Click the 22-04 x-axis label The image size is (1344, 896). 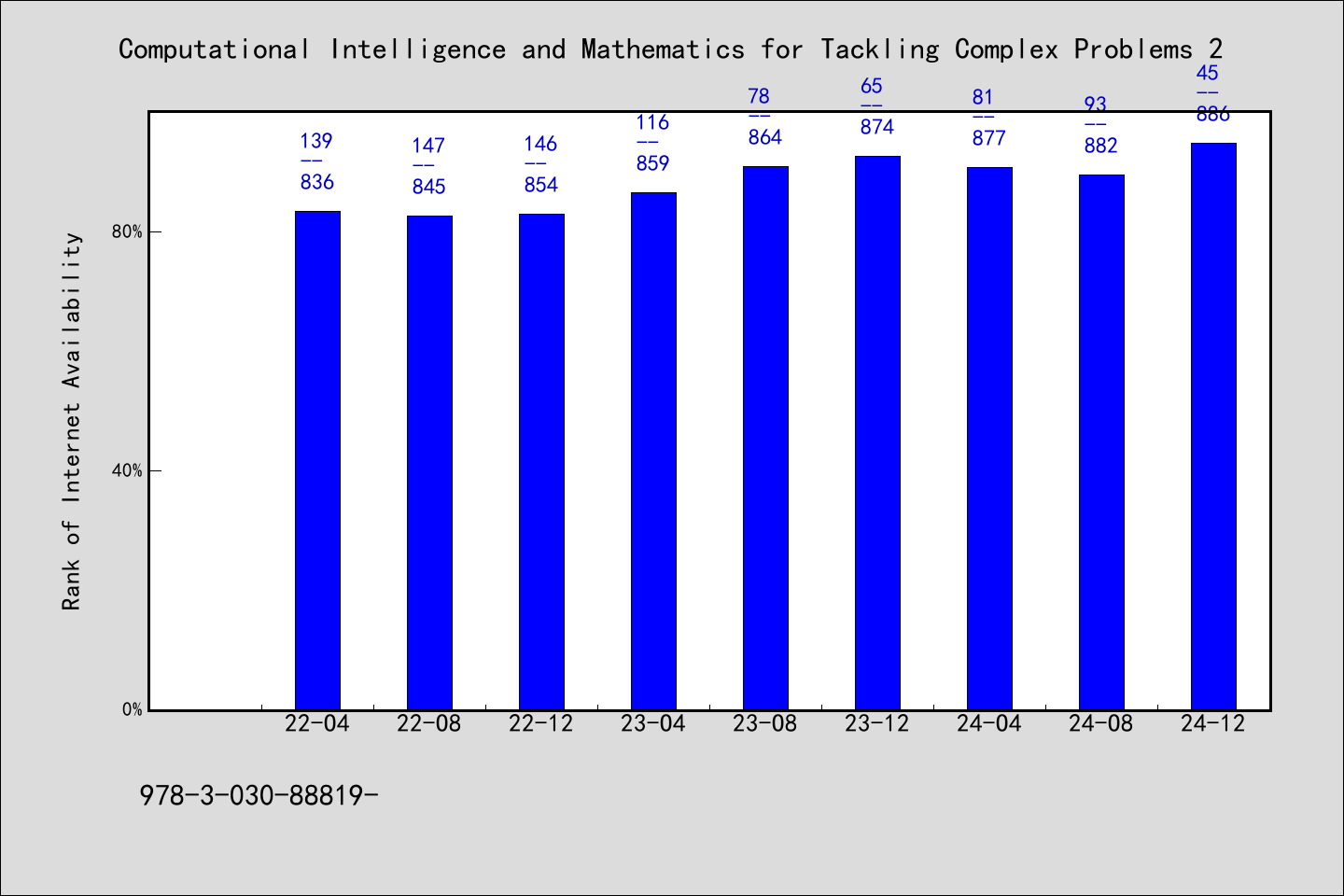(317, 724)
